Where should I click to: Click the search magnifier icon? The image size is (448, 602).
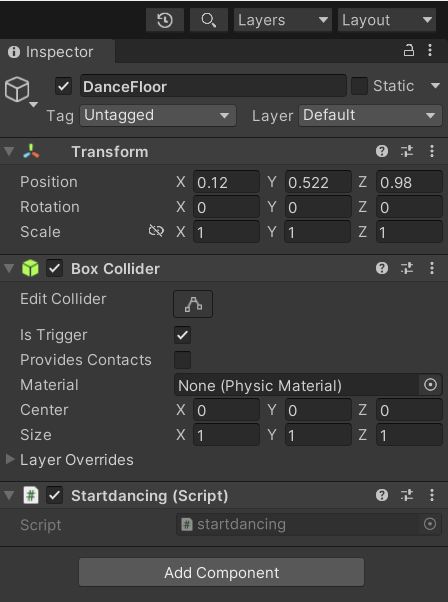[x=208, y=20]
